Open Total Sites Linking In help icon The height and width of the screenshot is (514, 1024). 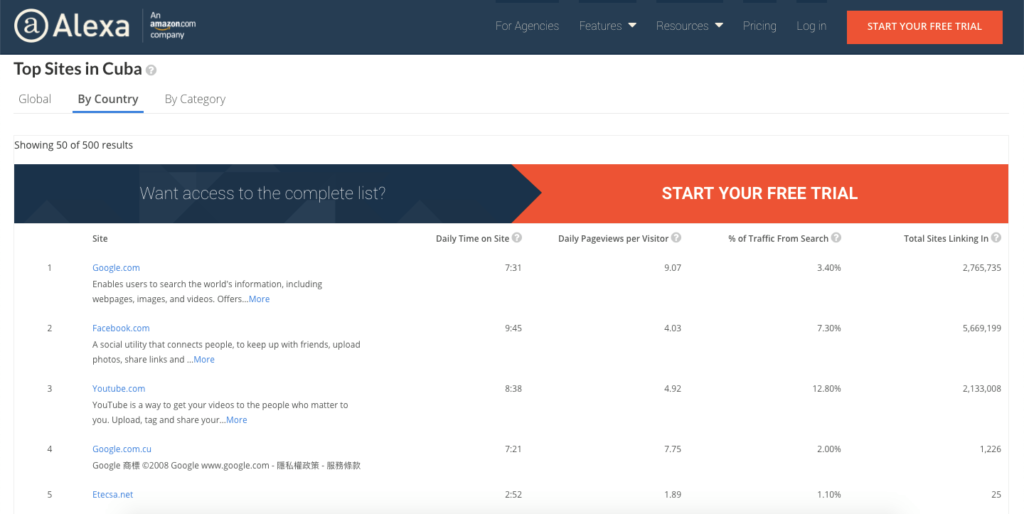pyautogui.click(x=996, y=238)
